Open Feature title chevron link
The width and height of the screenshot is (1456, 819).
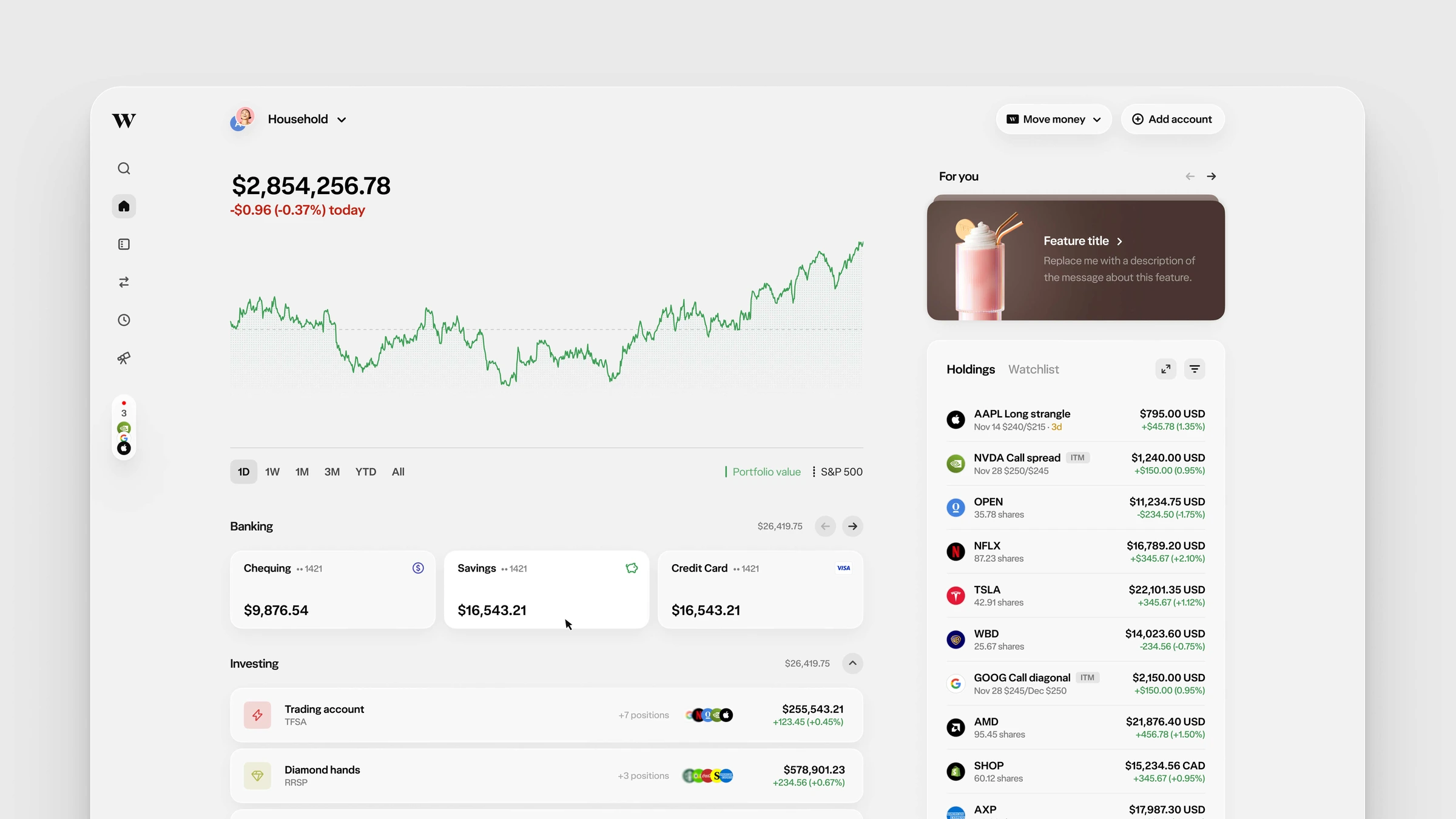click(1083, 241)
